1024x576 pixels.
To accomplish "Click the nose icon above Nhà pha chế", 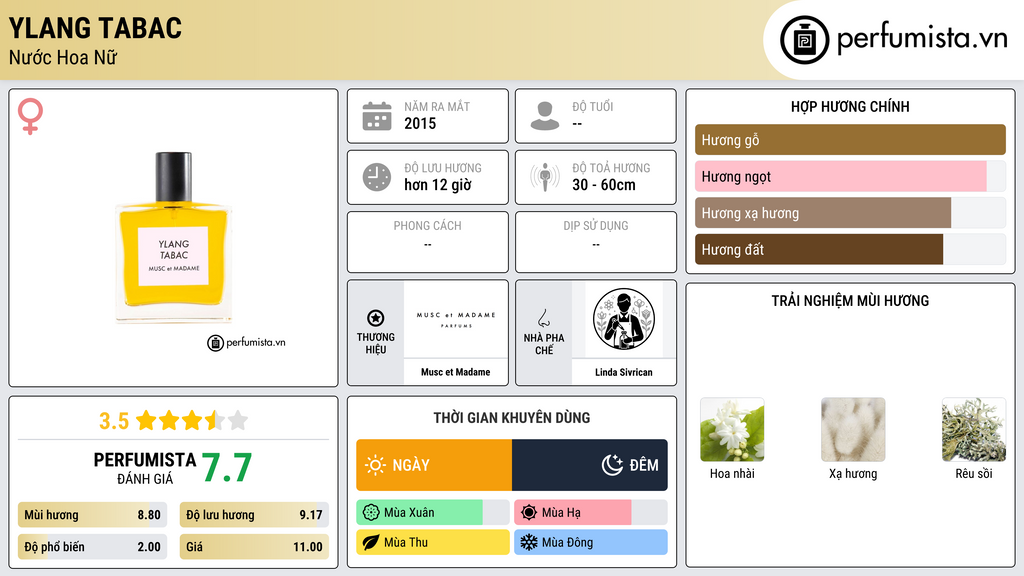I will (543, 318).
